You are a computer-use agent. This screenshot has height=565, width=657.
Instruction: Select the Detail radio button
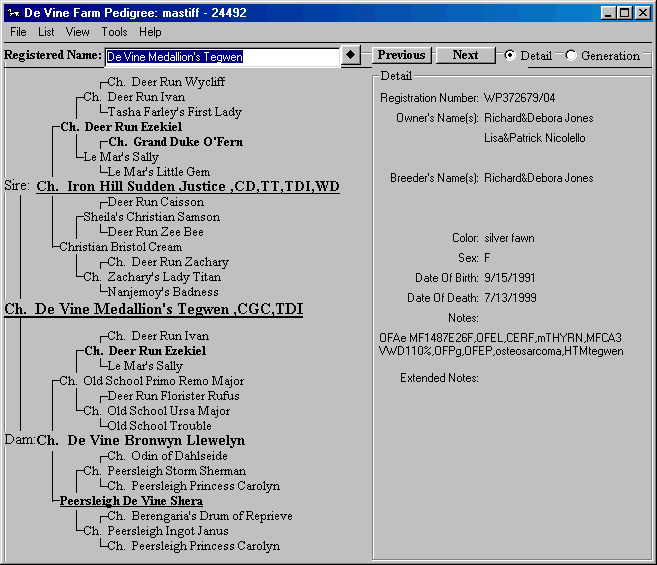(510, 56)
